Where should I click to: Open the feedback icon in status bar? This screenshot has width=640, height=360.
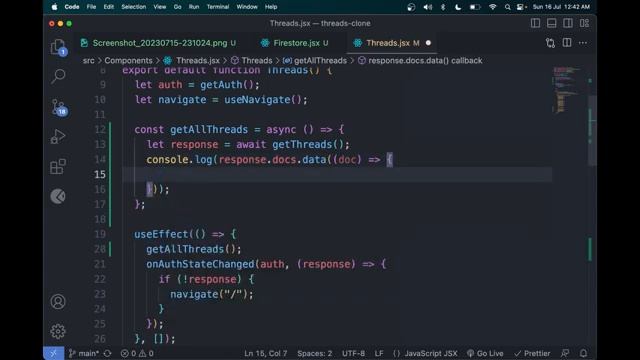point(565,353)
